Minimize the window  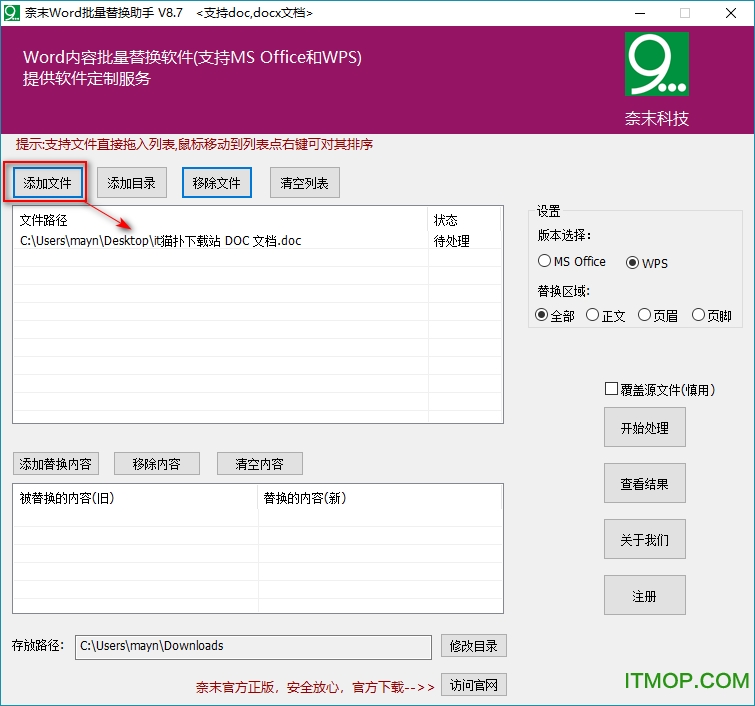point(640,13)
